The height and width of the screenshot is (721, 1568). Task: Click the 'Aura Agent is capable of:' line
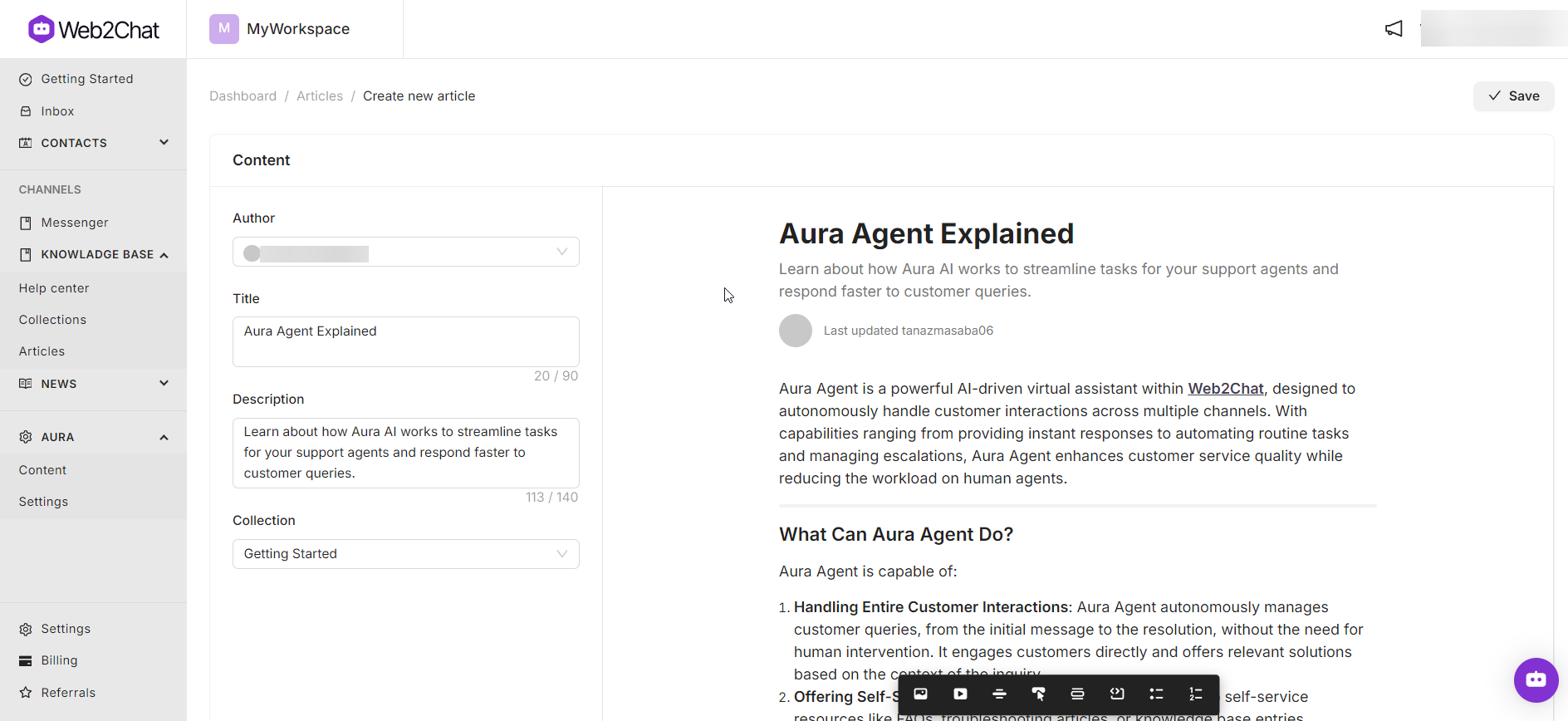[x=868, y=571]
